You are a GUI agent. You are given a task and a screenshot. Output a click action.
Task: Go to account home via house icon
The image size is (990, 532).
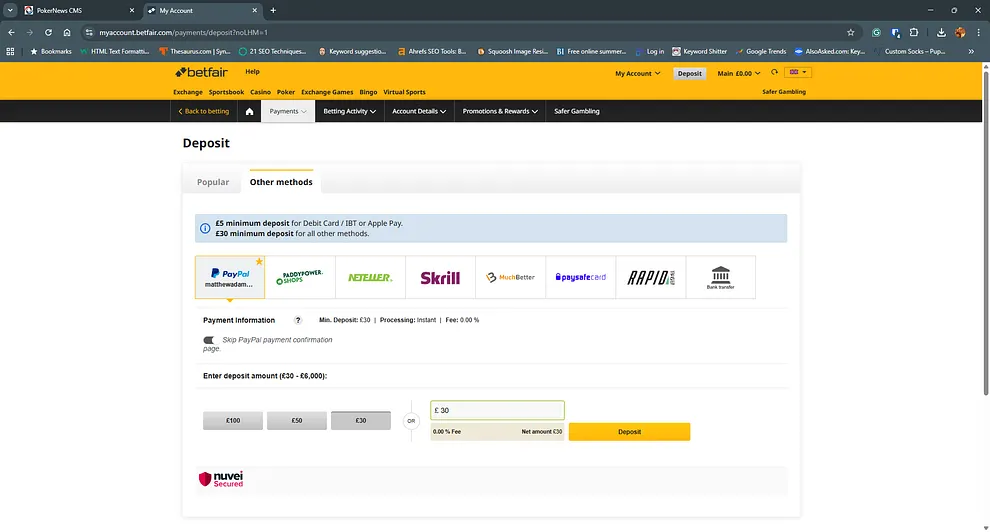(249, 111)
